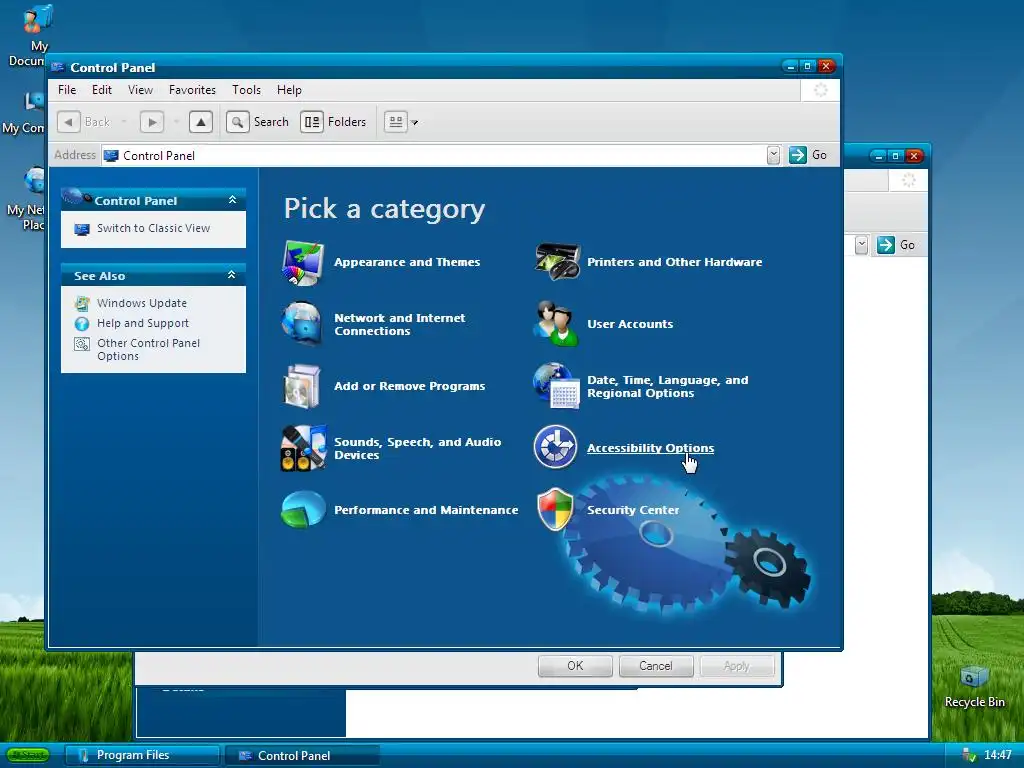Open the Performance and Maintenance pie icon

click(303, 509)
